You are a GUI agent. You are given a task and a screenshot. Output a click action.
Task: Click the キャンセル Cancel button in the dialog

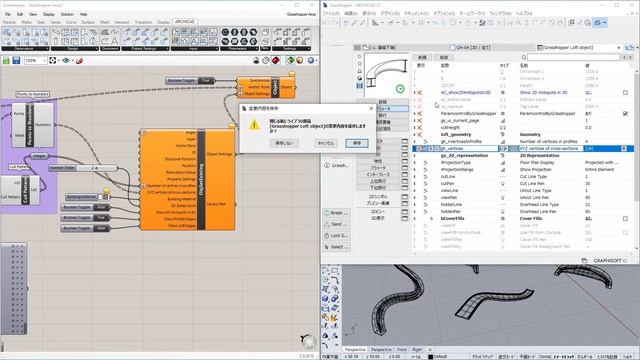coord(326,143)
